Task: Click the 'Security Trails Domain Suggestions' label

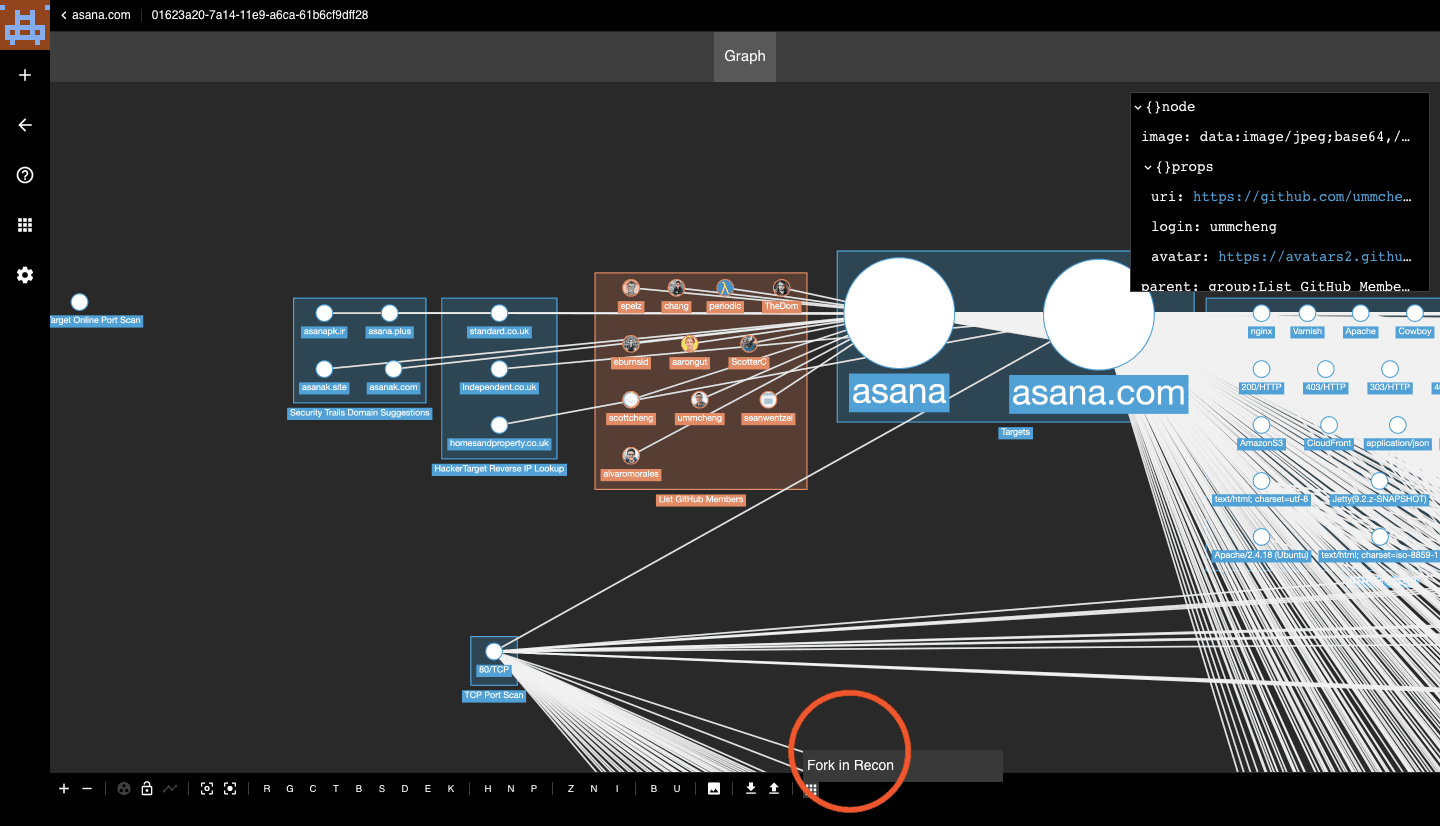Action: (x=360, y=413)
